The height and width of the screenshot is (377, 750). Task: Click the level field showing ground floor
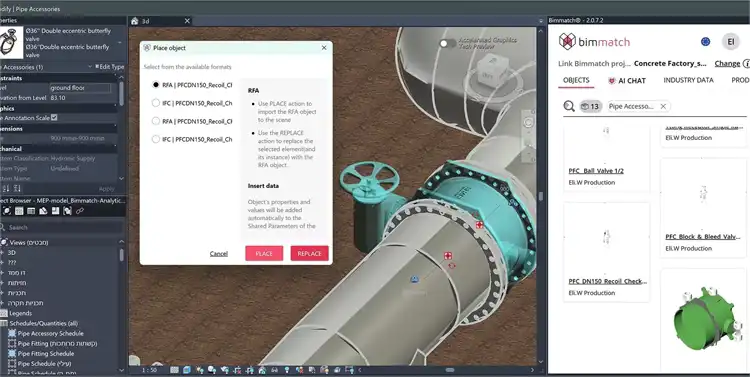(x=80, y=88)
